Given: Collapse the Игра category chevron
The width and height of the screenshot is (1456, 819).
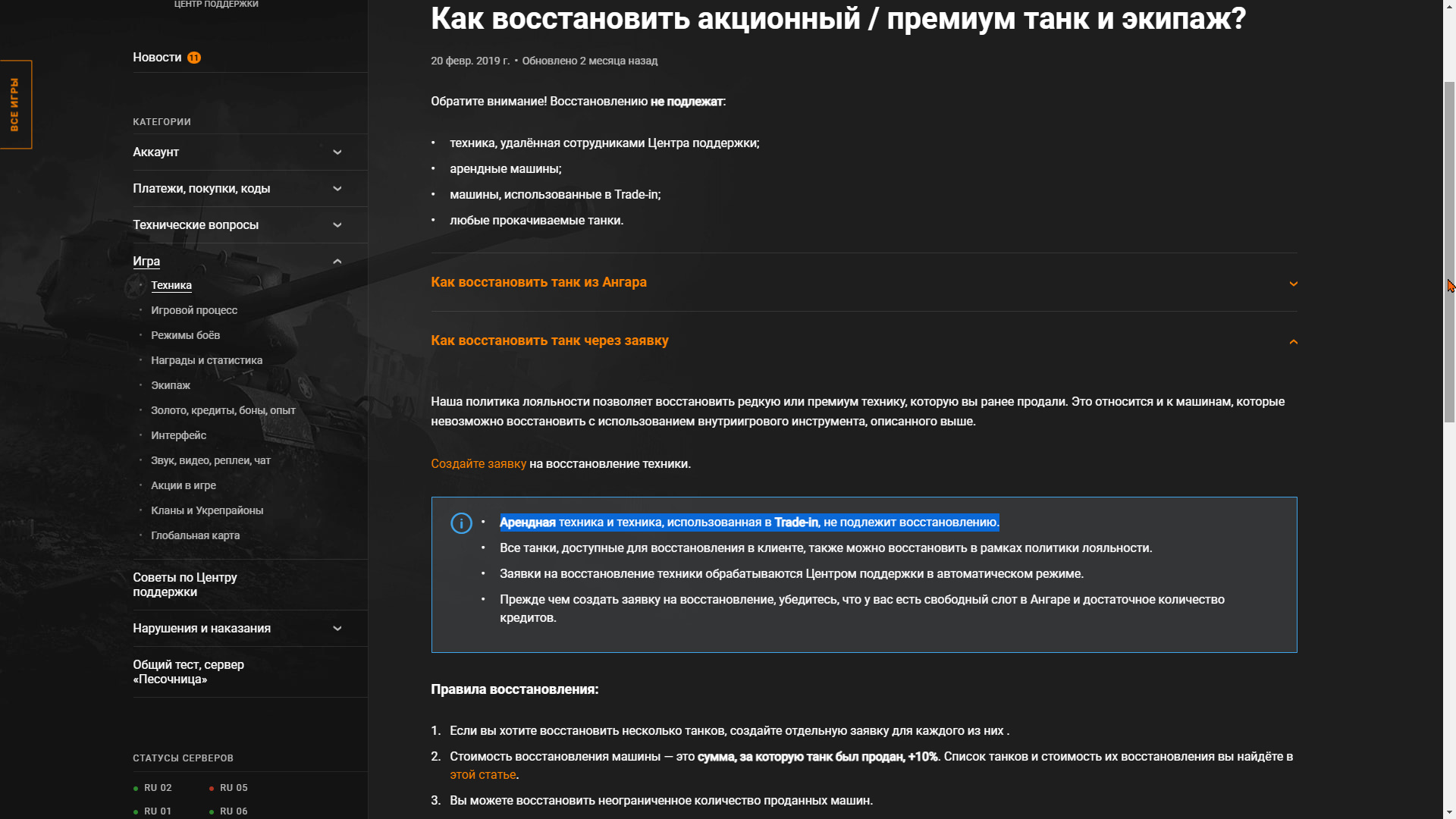Looking at the screenshot, I should tap(337, 262).
